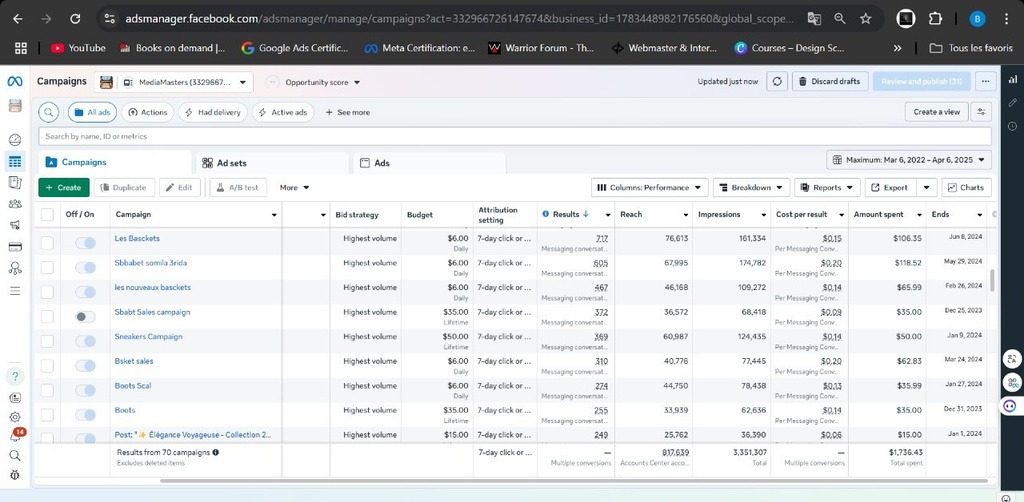This screenshot has height=502, width=1024.
Task: Open browser extensions puzzle icon
Action: point(935,19)
